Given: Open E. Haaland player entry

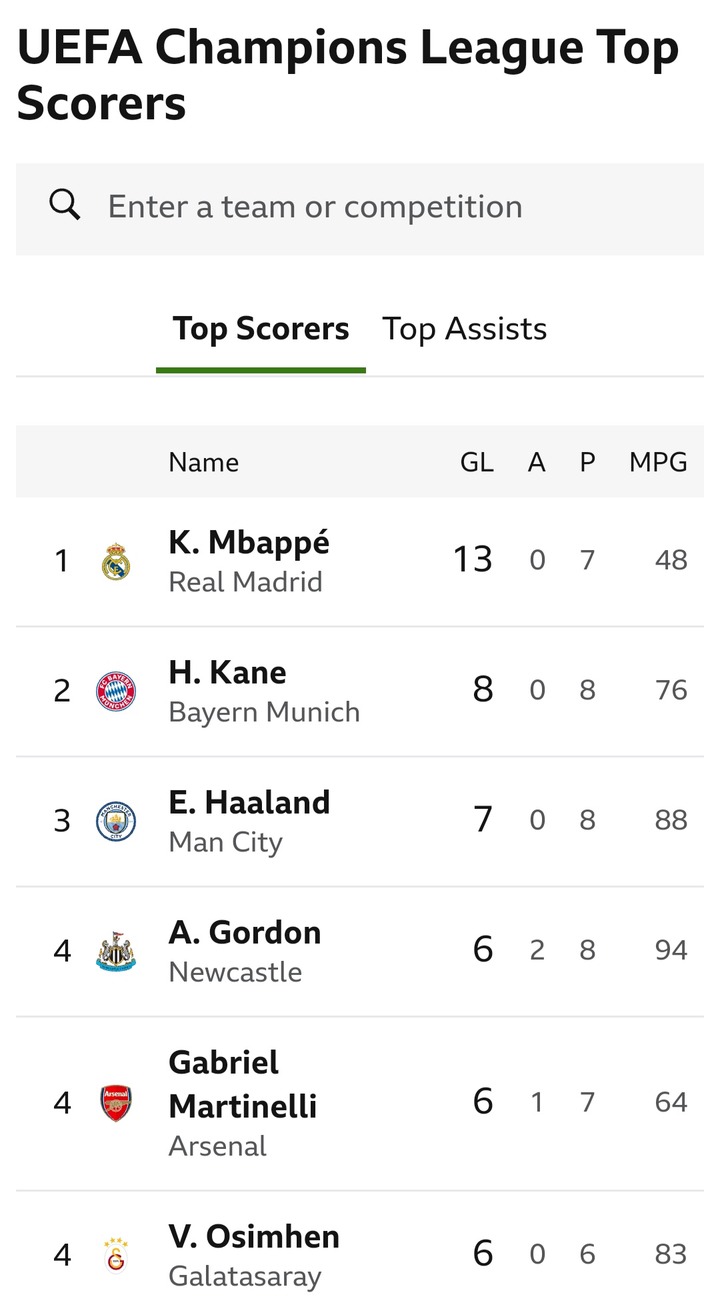Looking at the screenshot, I should point(249,803).
